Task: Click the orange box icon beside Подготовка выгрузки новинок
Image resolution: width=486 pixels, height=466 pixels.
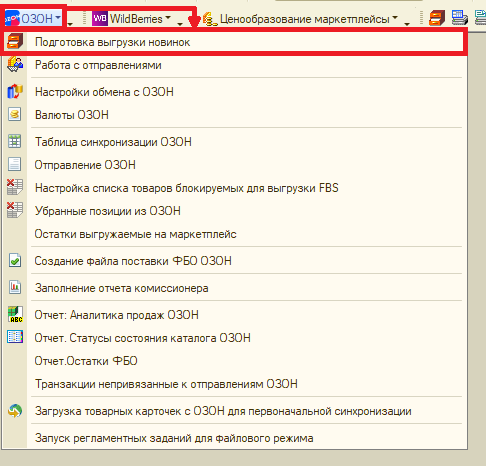Action: 15,42
